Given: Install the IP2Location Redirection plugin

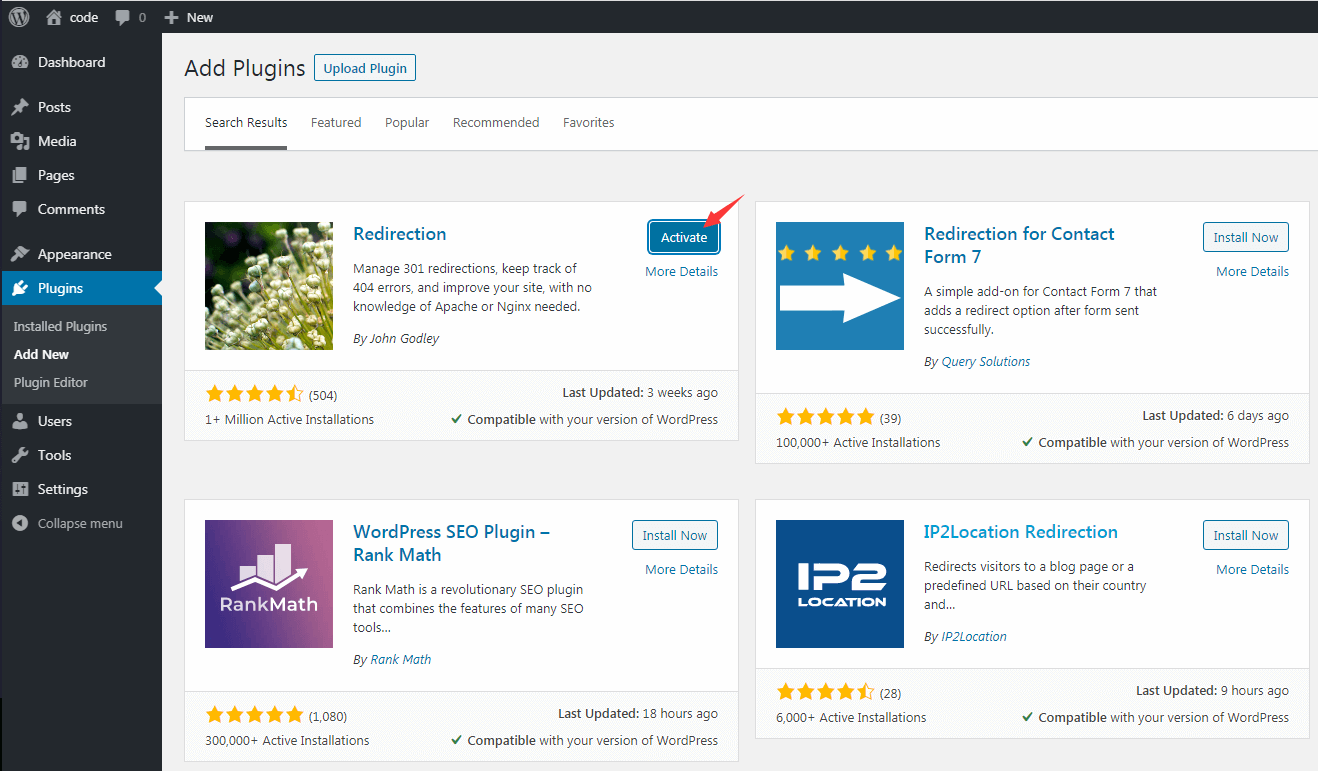Looking at the screenshot, I should [1245, 534].
